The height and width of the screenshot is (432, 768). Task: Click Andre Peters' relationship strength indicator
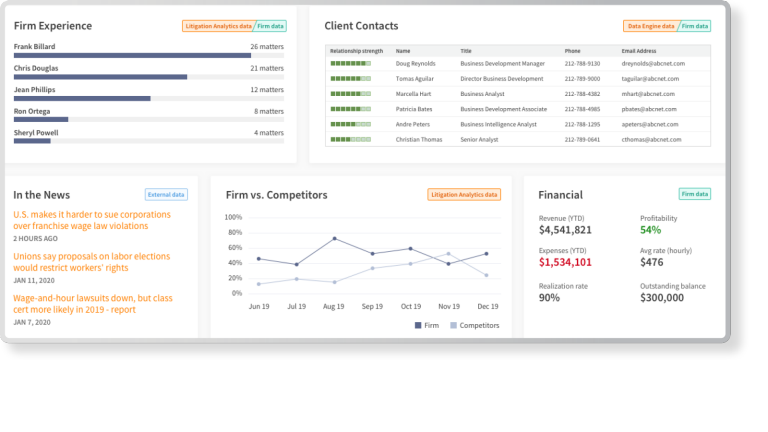(x=350, y=124)
